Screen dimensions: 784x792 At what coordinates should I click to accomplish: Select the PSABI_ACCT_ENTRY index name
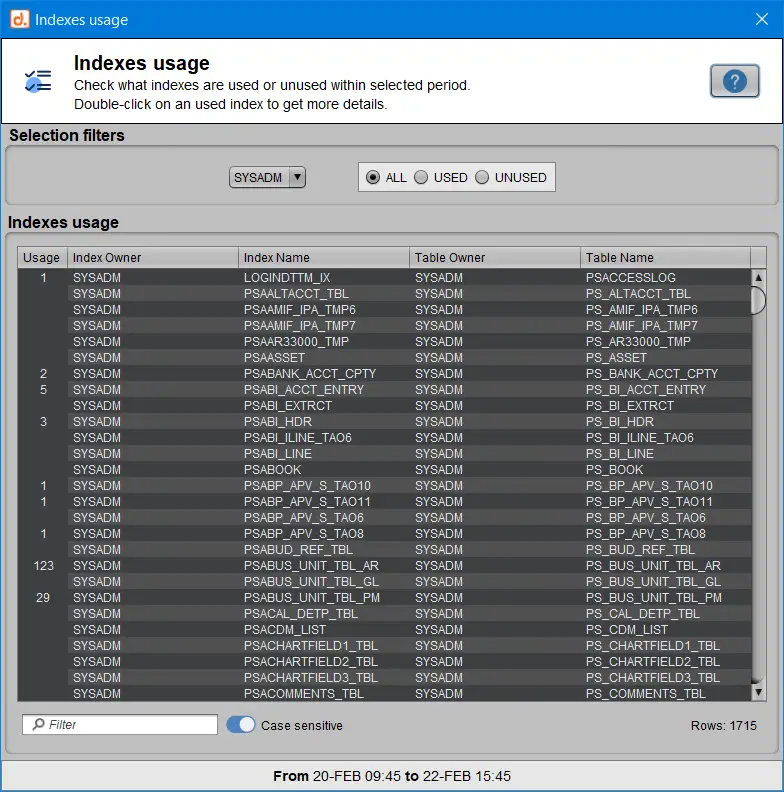pos(304,389)
